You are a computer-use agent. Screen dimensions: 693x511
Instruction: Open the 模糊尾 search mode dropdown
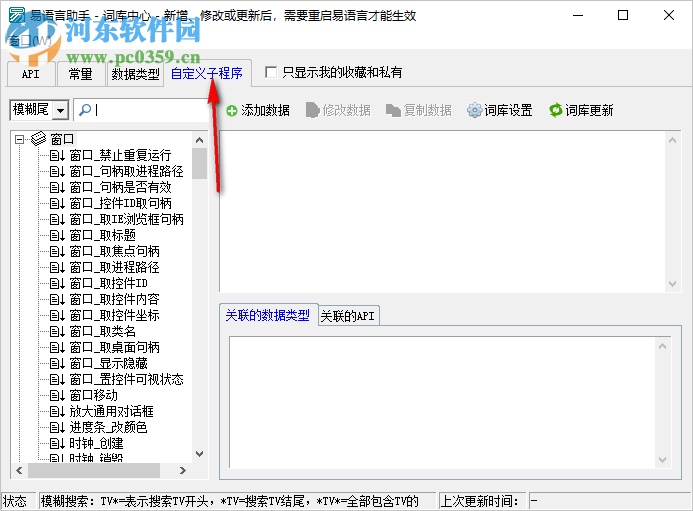point(61,110)
